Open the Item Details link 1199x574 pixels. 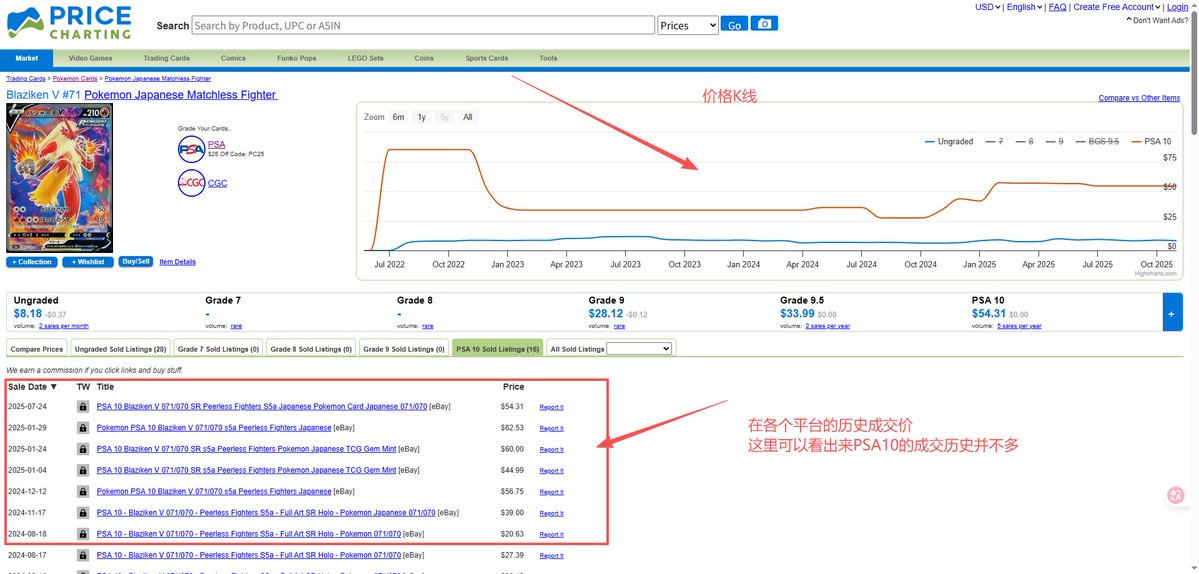(x=177, y=261)
